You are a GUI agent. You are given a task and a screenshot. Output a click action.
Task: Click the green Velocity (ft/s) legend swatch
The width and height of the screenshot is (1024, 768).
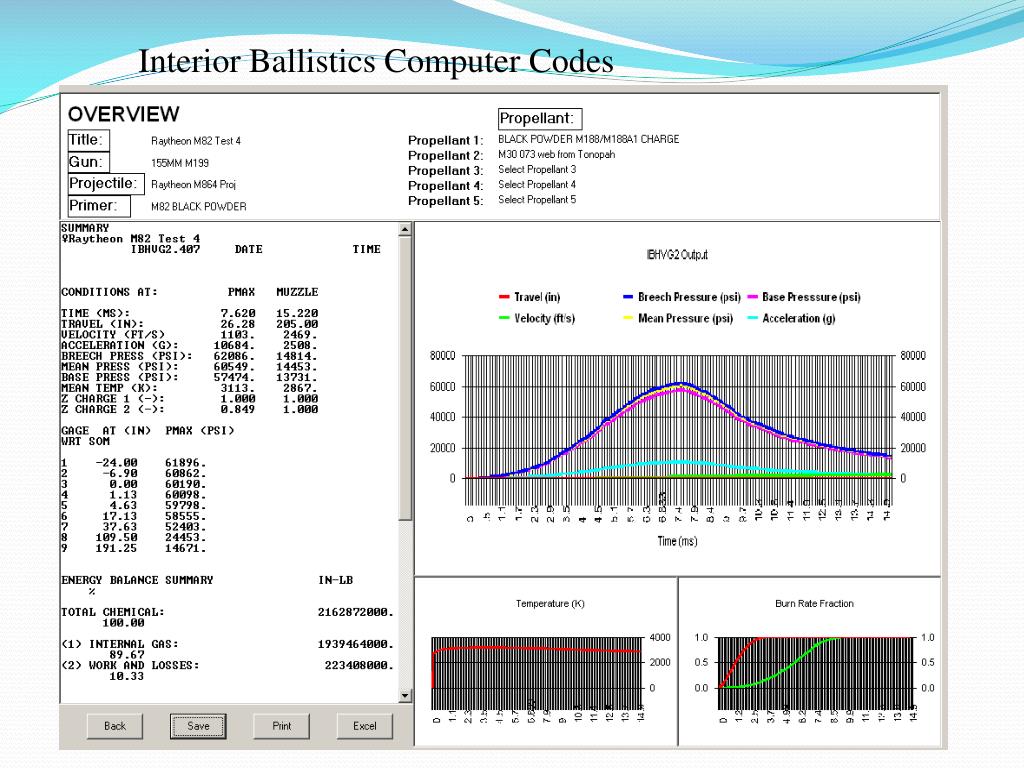coord(504,319)
